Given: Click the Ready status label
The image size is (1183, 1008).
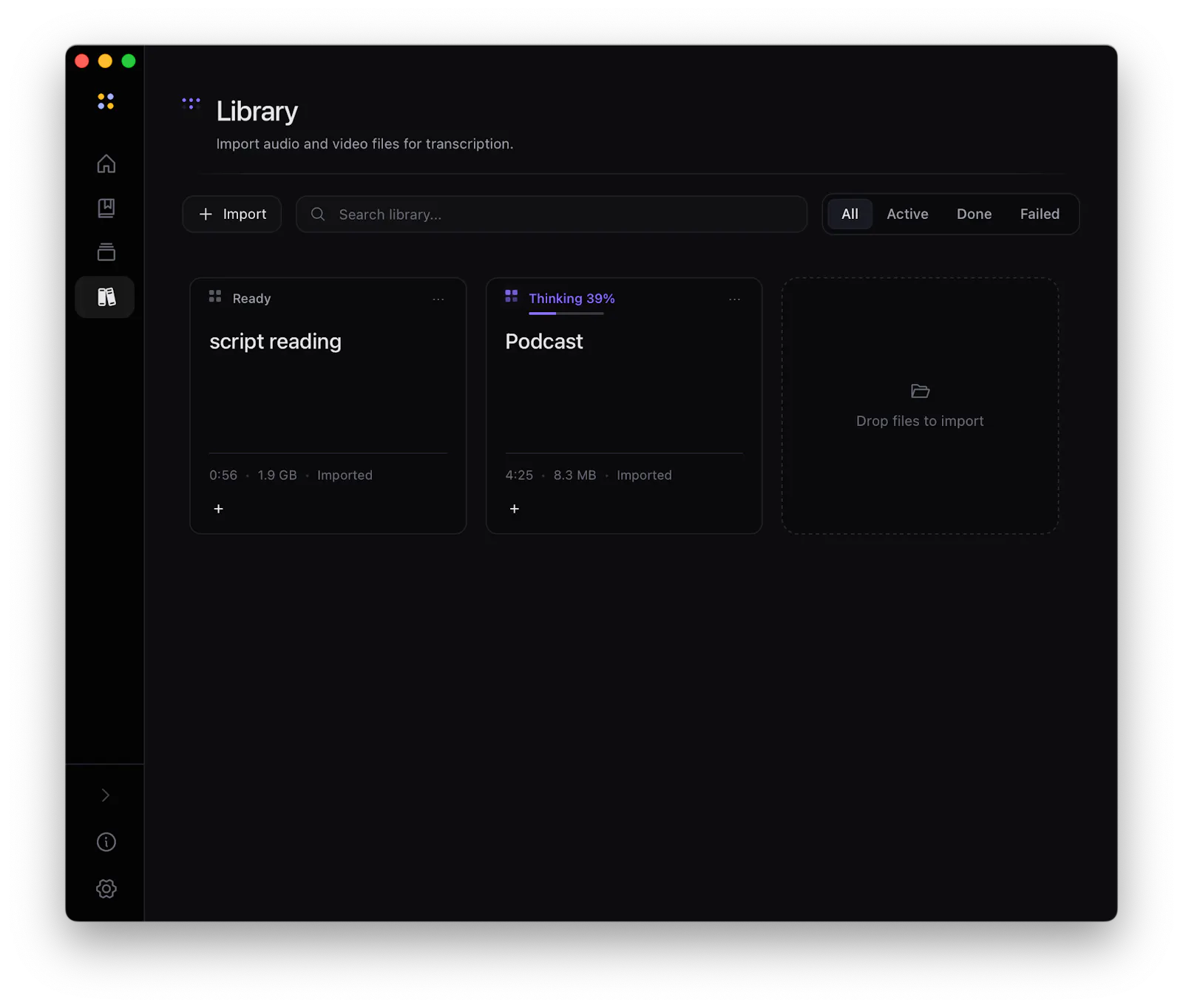Looking at the screenshot, I should pyautogui.click(x=251, y=299).
